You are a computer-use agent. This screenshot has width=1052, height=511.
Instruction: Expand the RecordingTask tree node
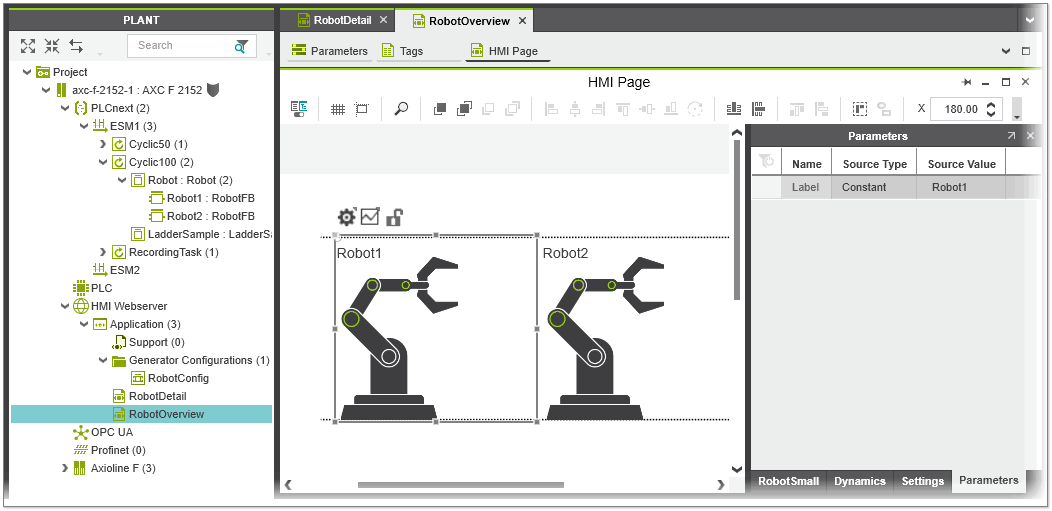(103, 252)
